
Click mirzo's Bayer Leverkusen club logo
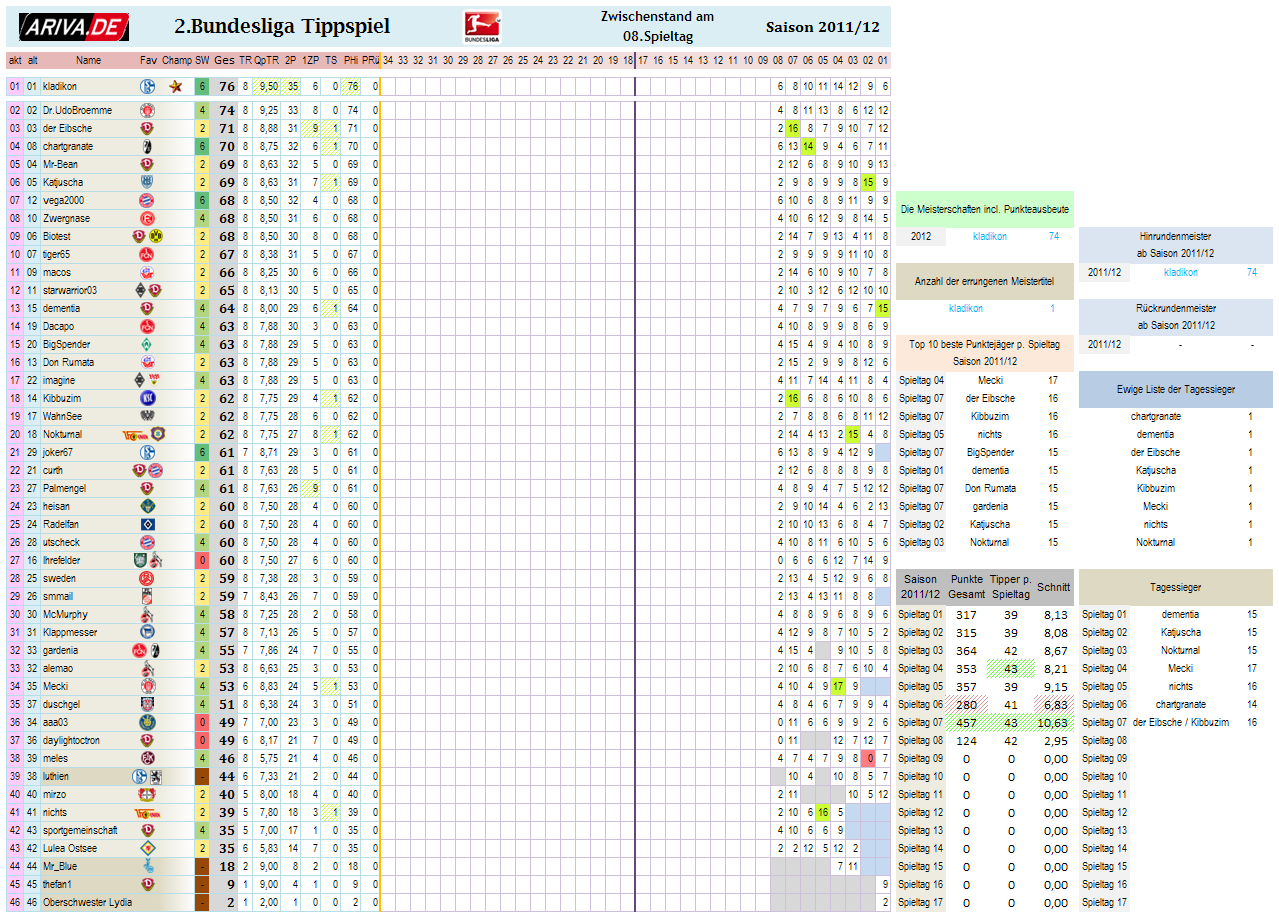147,795
